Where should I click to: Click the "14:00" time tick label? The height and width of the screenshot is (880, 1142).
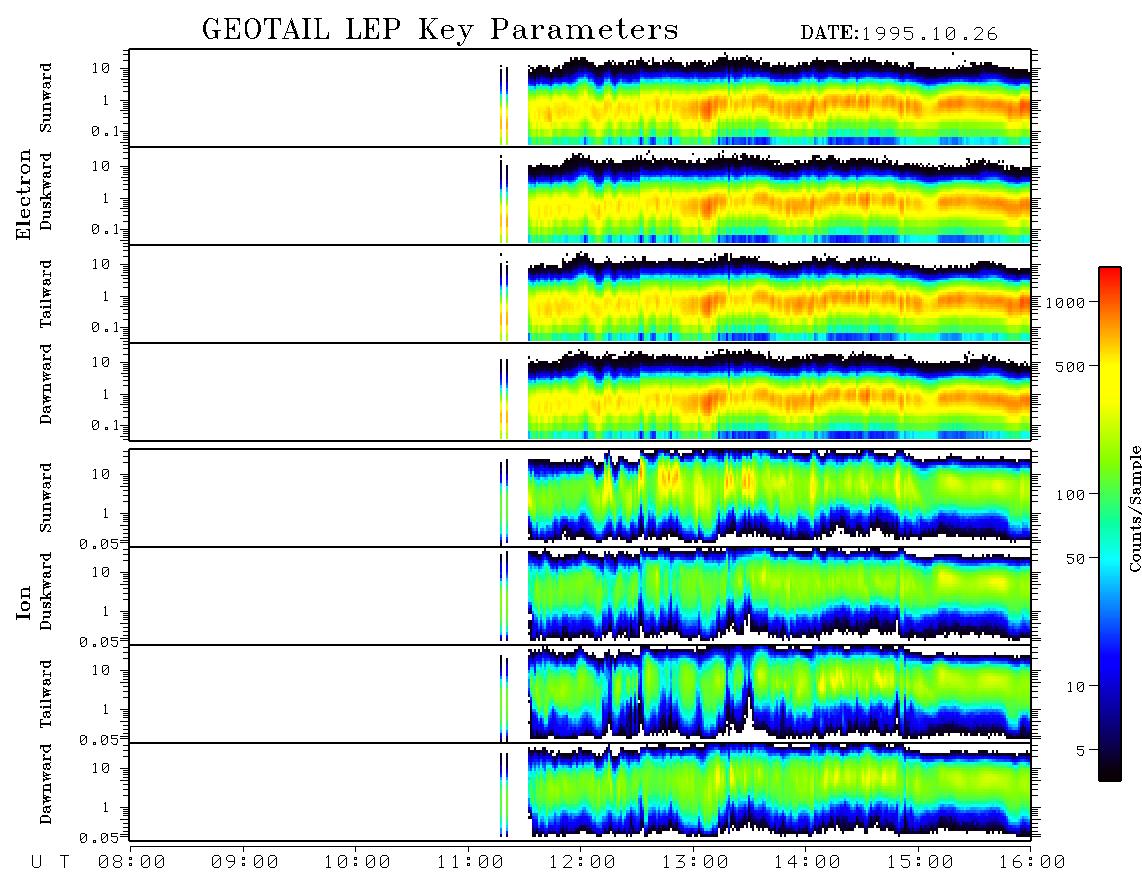click(807, 863)
